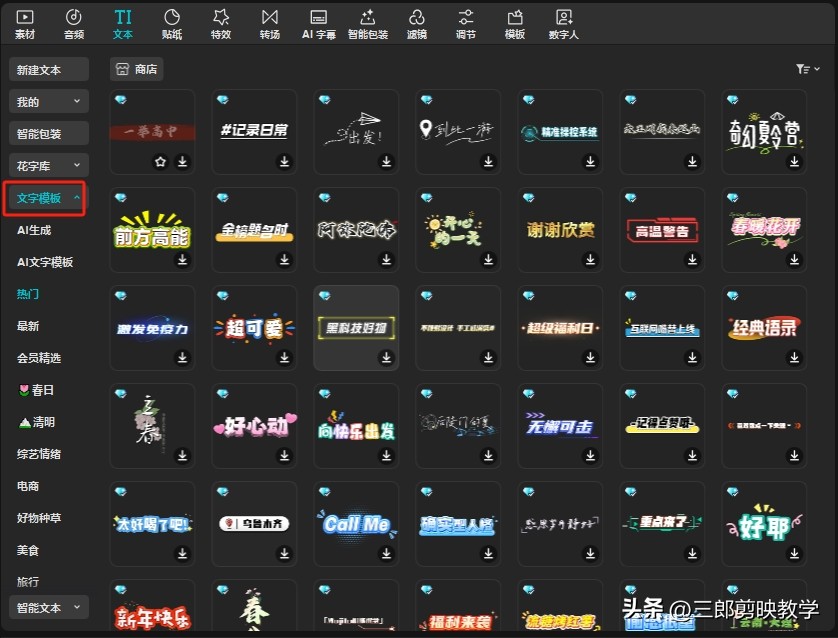The width and height of the screenshot is (838, 638).
Task: Select the 文本 text tab
Action: [123, 24]
